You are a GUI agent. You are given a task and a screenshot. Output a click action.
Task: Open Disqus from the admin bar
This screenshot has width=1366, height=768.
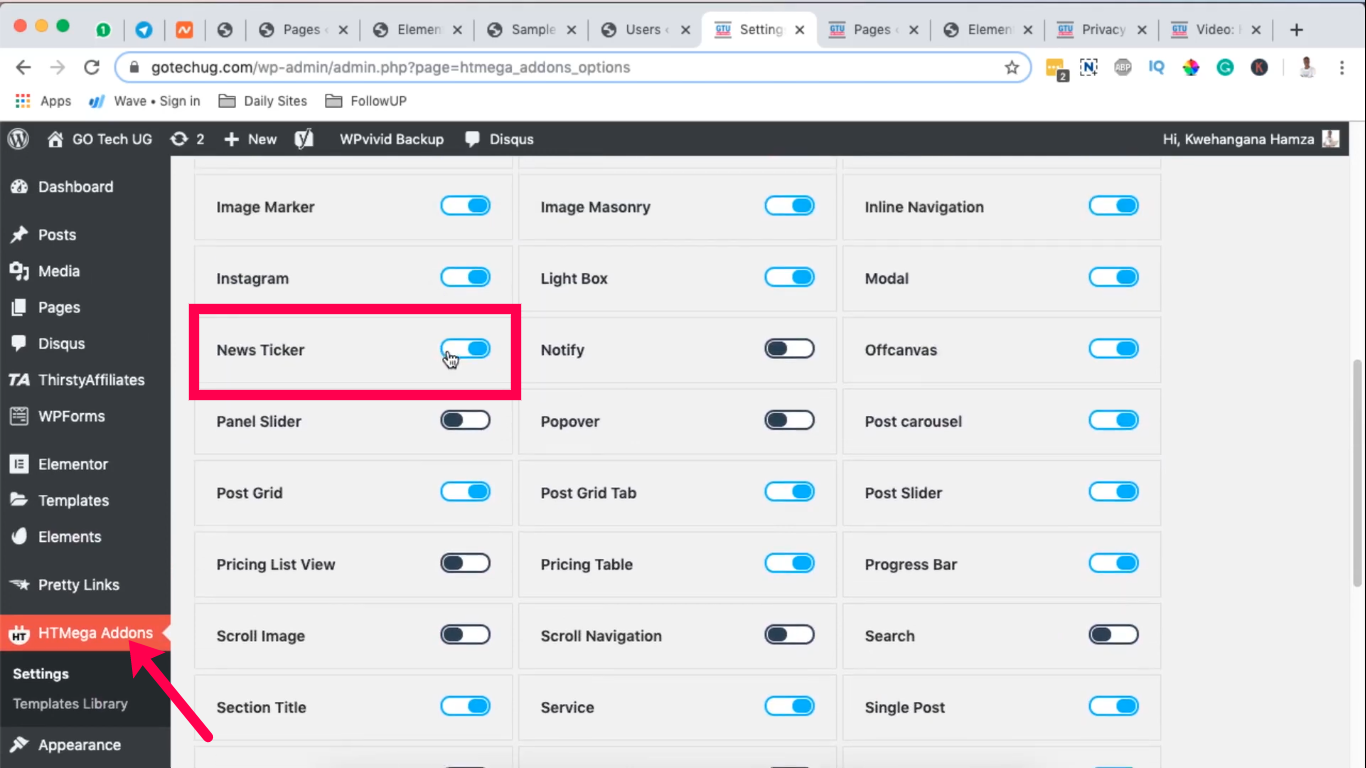[x=500, y=139]
